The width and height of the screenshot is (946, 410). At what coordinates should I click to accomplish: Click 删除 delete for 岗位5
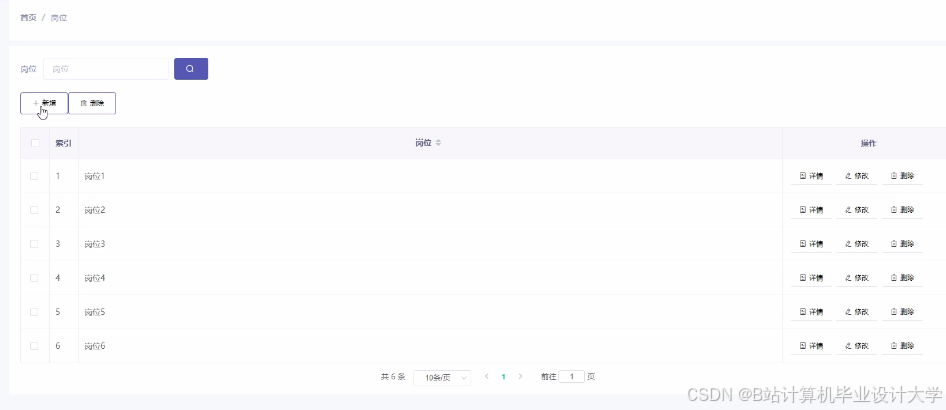click(x=903, y=312)
